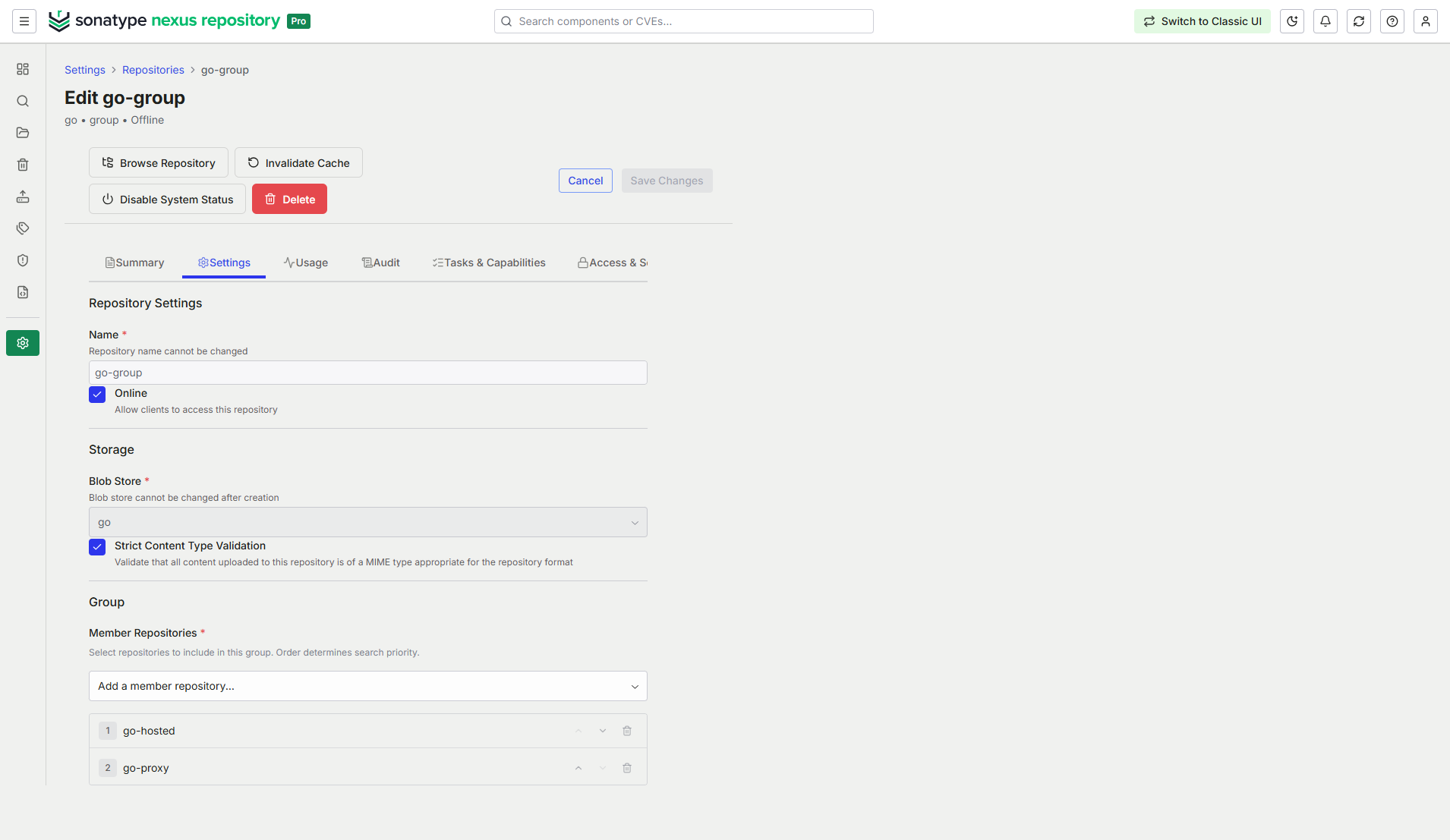
Task: Focus the search components or CVEs field
Action: (684, 21)
